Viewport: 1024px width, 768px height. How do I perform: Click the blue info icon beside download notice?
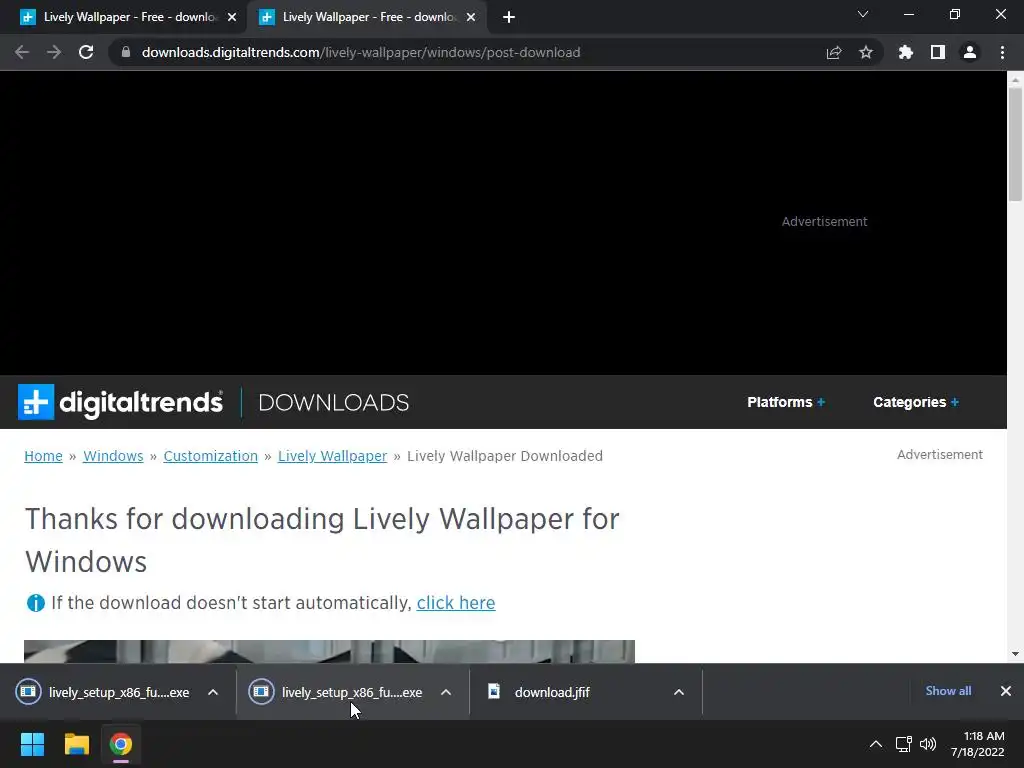point(35,603)
